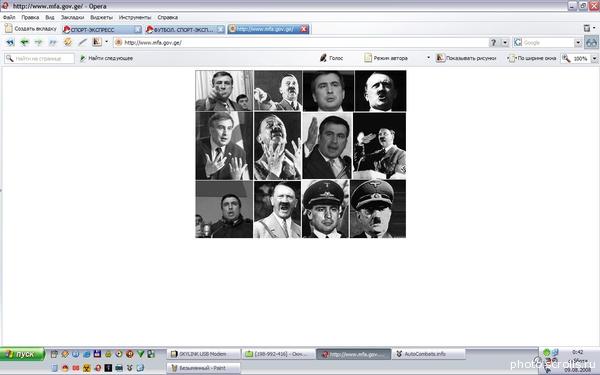
Task: Click the address bar with http://www.mfa.gov.ge/
Action: click(301, 42)
